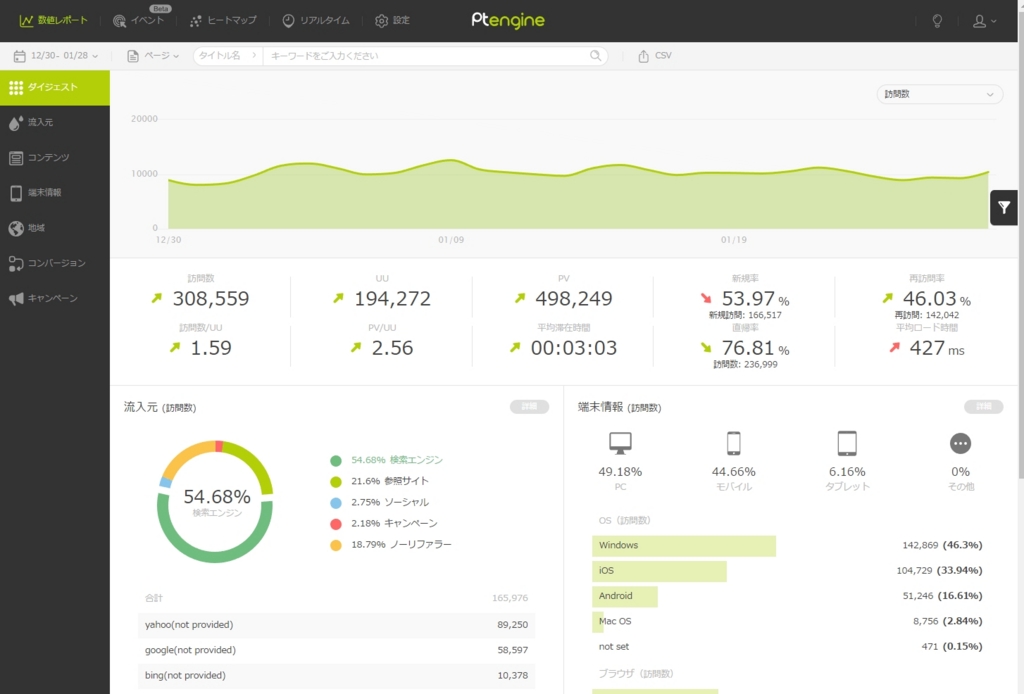
Task: Open コンバージョン in the sidebar
Action: pyautogui.click(x=55, y=263)
